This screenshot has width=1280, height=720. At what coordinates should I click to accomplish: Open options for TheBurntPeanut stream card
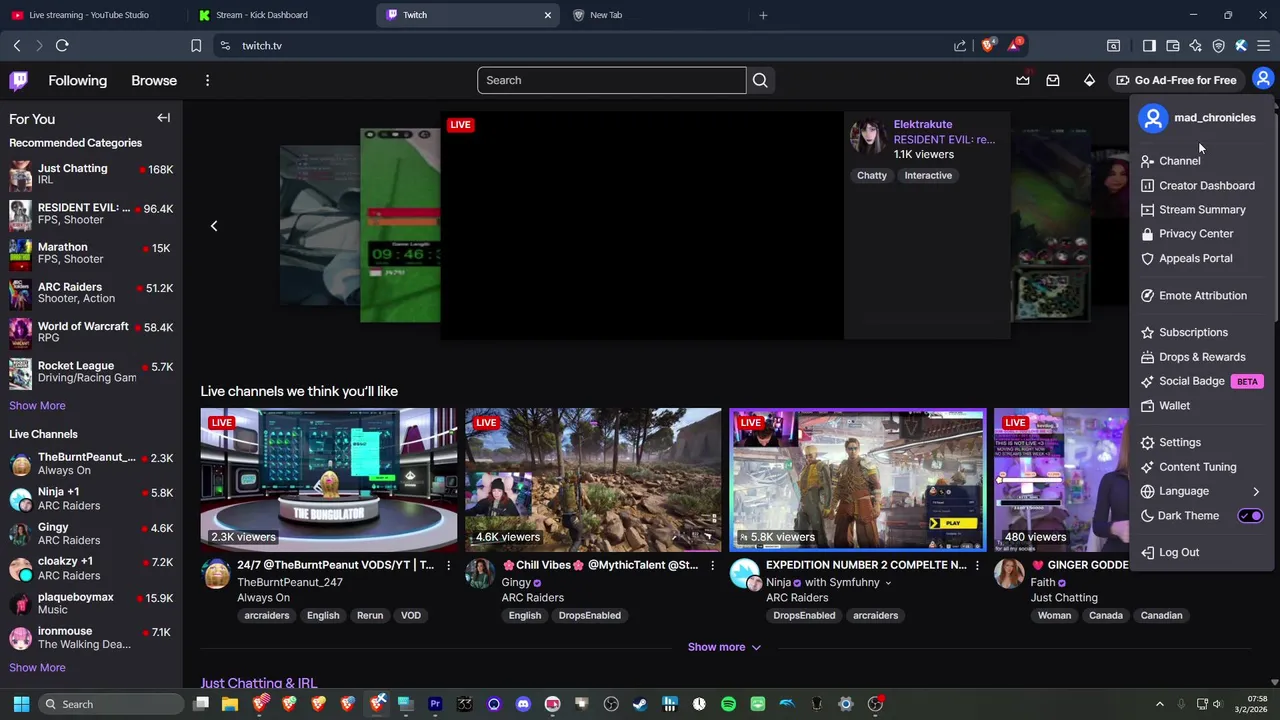[448, 566]
